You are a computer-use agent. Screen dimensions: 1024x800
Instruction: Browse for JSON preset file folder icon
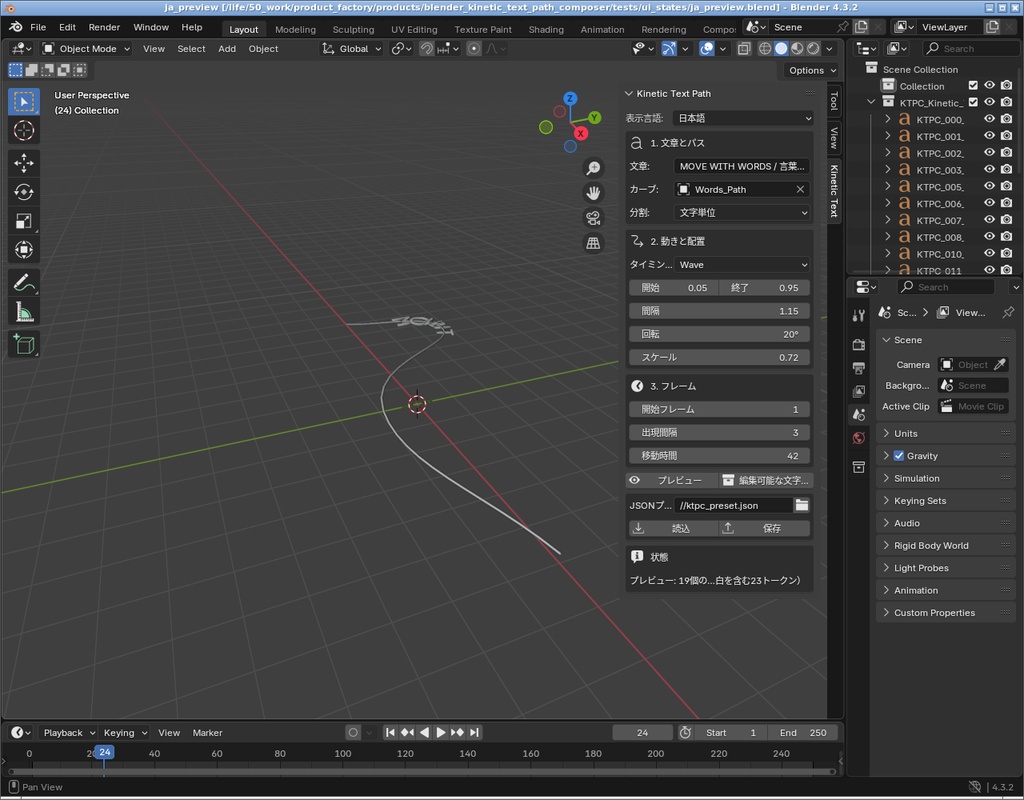click(x=801, y=505)
